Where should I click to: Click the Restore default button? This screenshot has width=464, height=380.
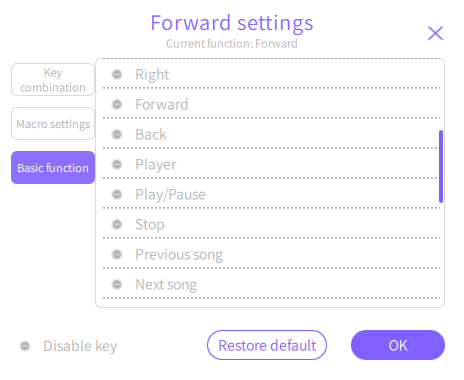click(x=267, y=345)
